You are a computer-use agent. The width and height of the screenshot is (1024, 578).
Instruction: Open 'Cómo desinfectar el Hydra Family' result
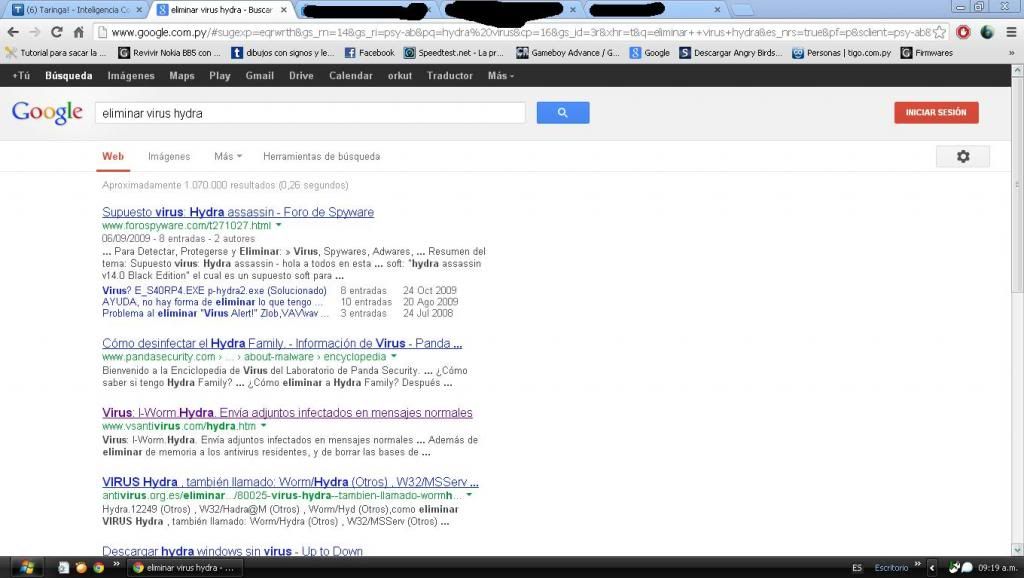pyautogui.click(x=282, y=344)
